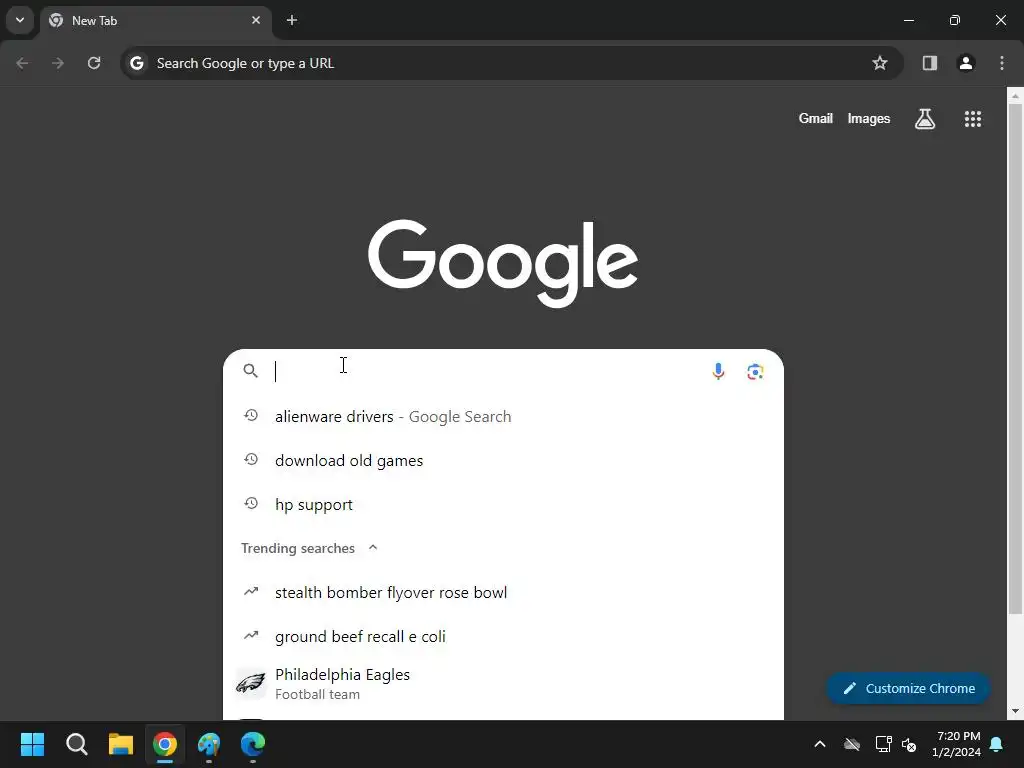Open Microsoft Edge from taskbar
This screenshot has width=1024, height=768.
pos(253,744)
